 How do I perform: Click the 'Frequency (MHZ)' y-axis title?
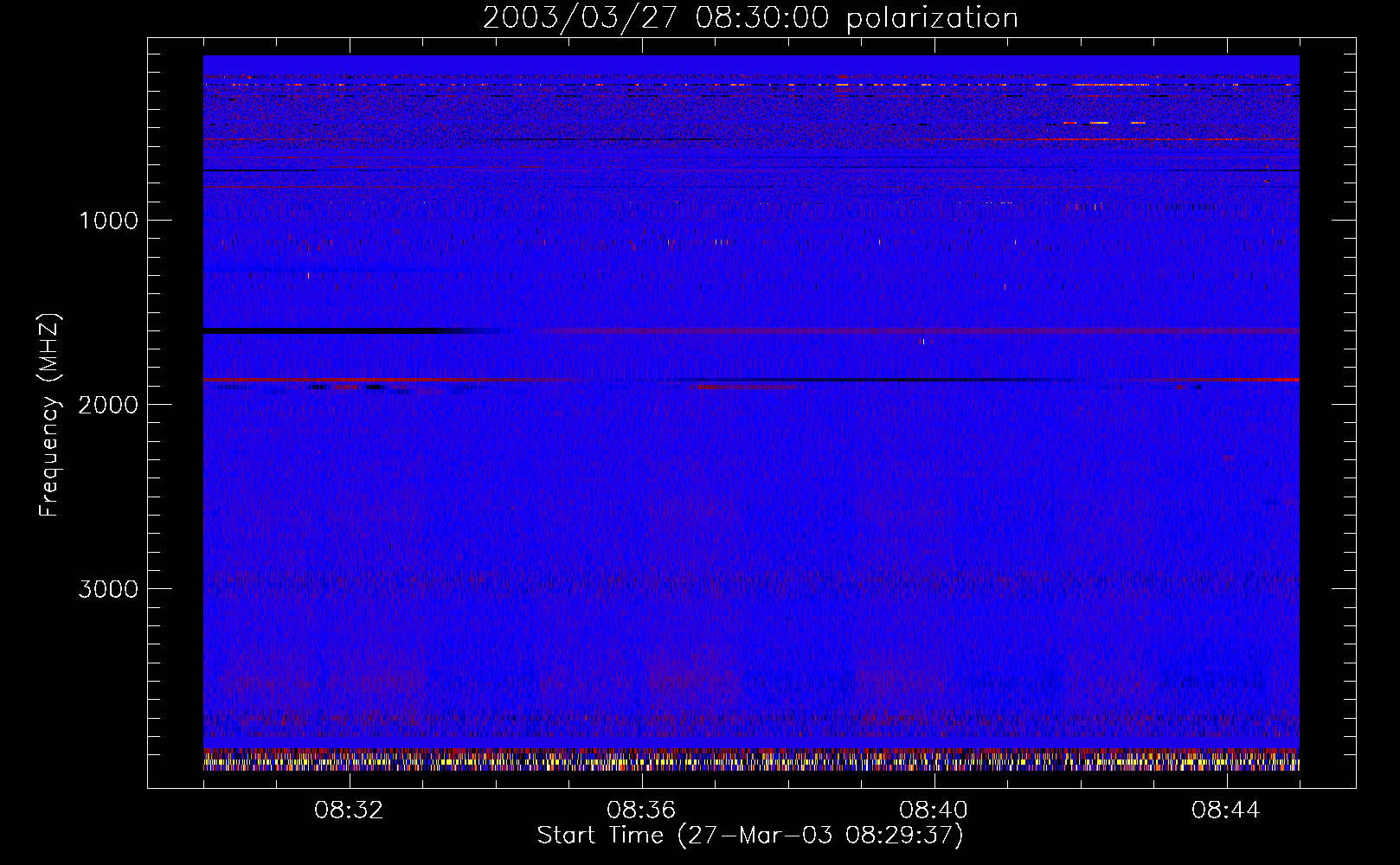coord(50,415)
